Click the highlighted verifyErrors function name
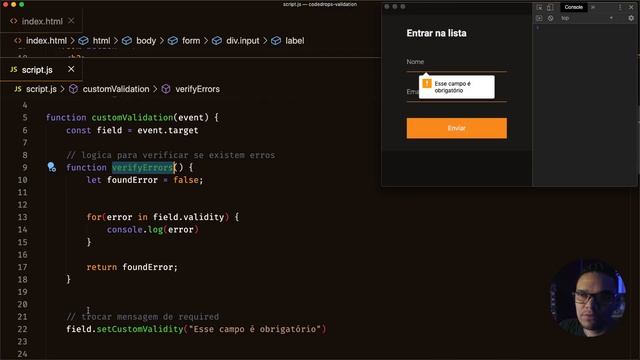Viewport: 640px width, 360px height. 142,167
